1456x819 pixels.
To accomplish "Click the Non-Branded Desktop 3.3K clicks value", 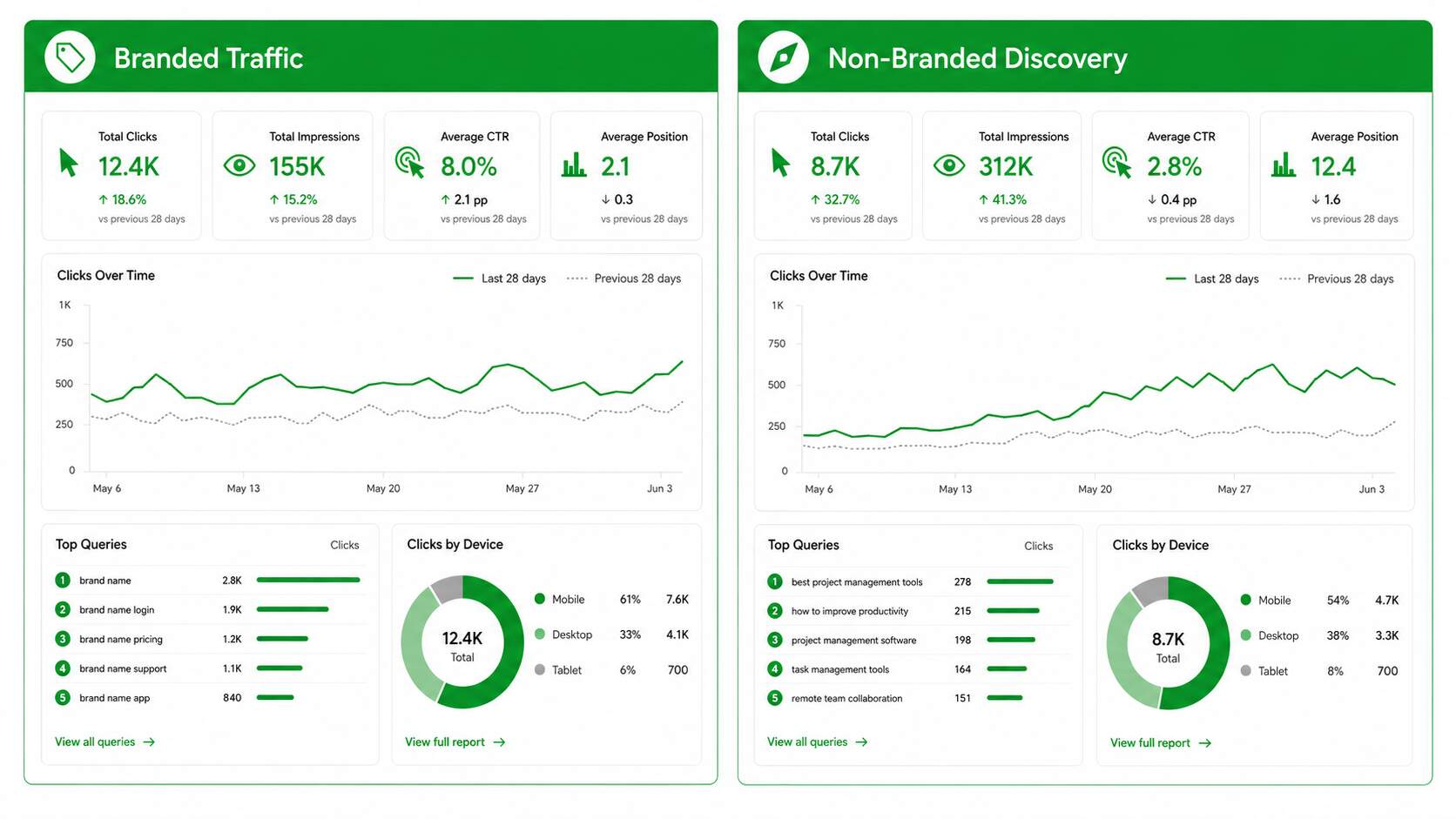I will click(x=1387, y=635).
